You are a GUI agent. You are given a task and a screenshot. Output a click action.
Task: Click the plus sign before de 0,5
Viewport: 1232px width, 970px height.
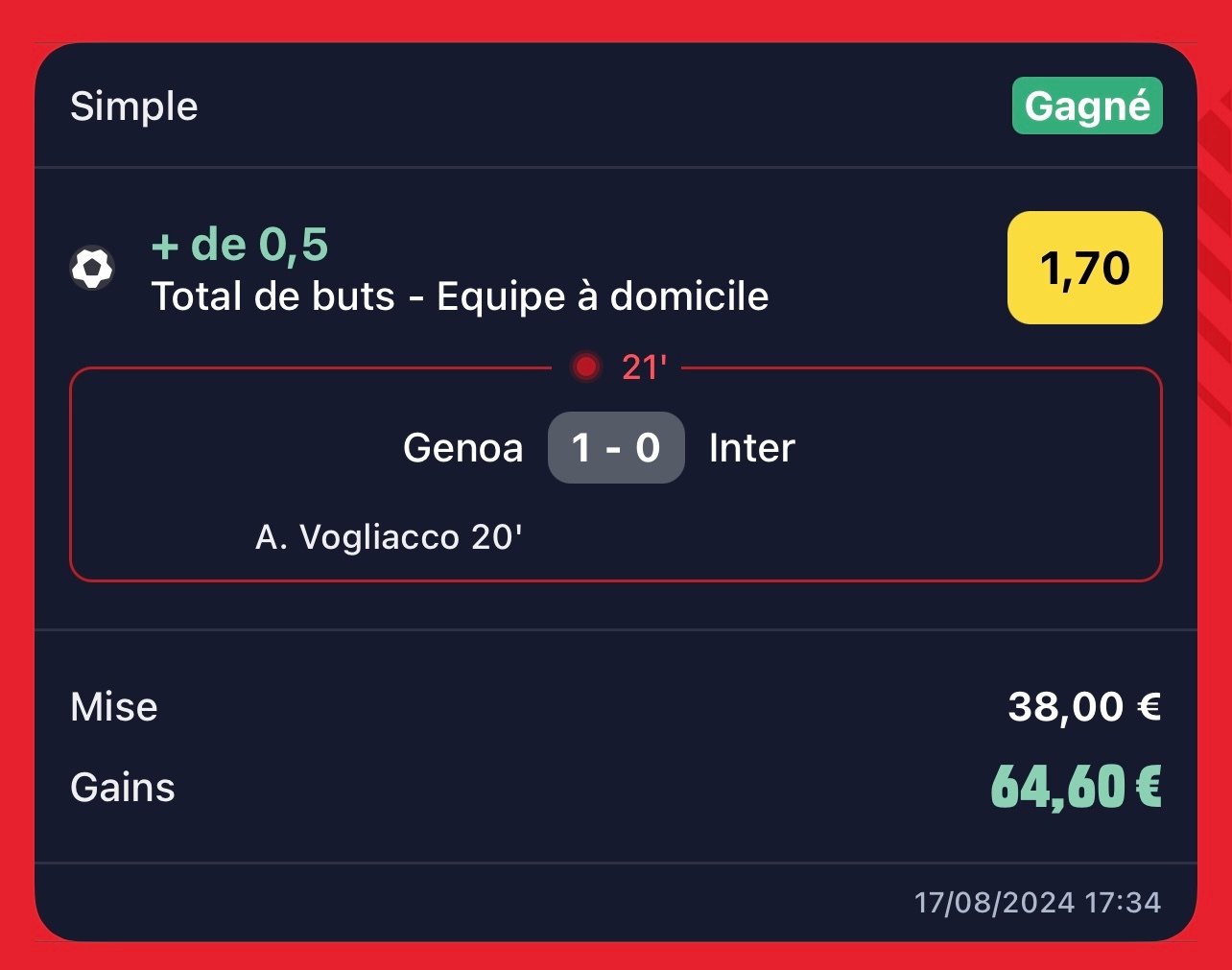pyautogui.click(x=165, y=247)
